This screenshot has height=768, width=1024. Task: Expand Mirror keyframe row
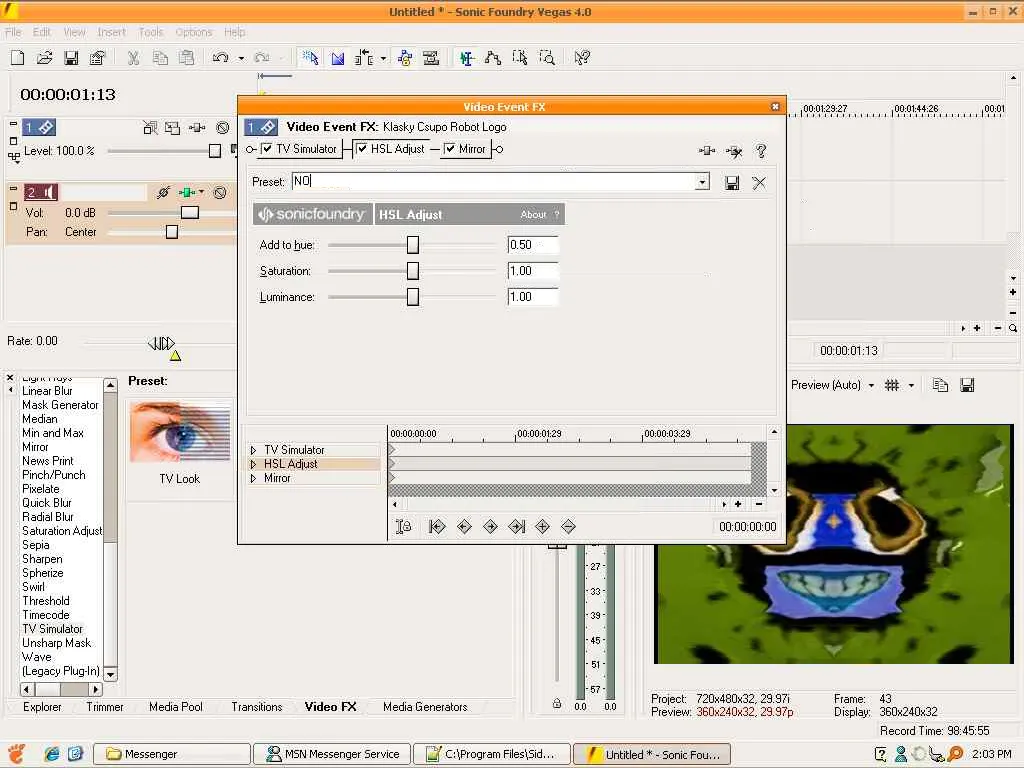coord(253,478)
